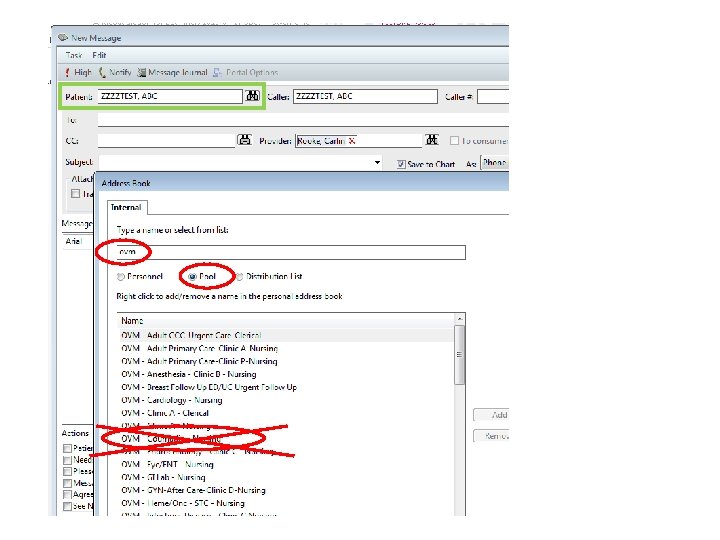Check the Agree action checkbox
The width and height of the screenshot is (720, 540).
[x=67, y=495]
